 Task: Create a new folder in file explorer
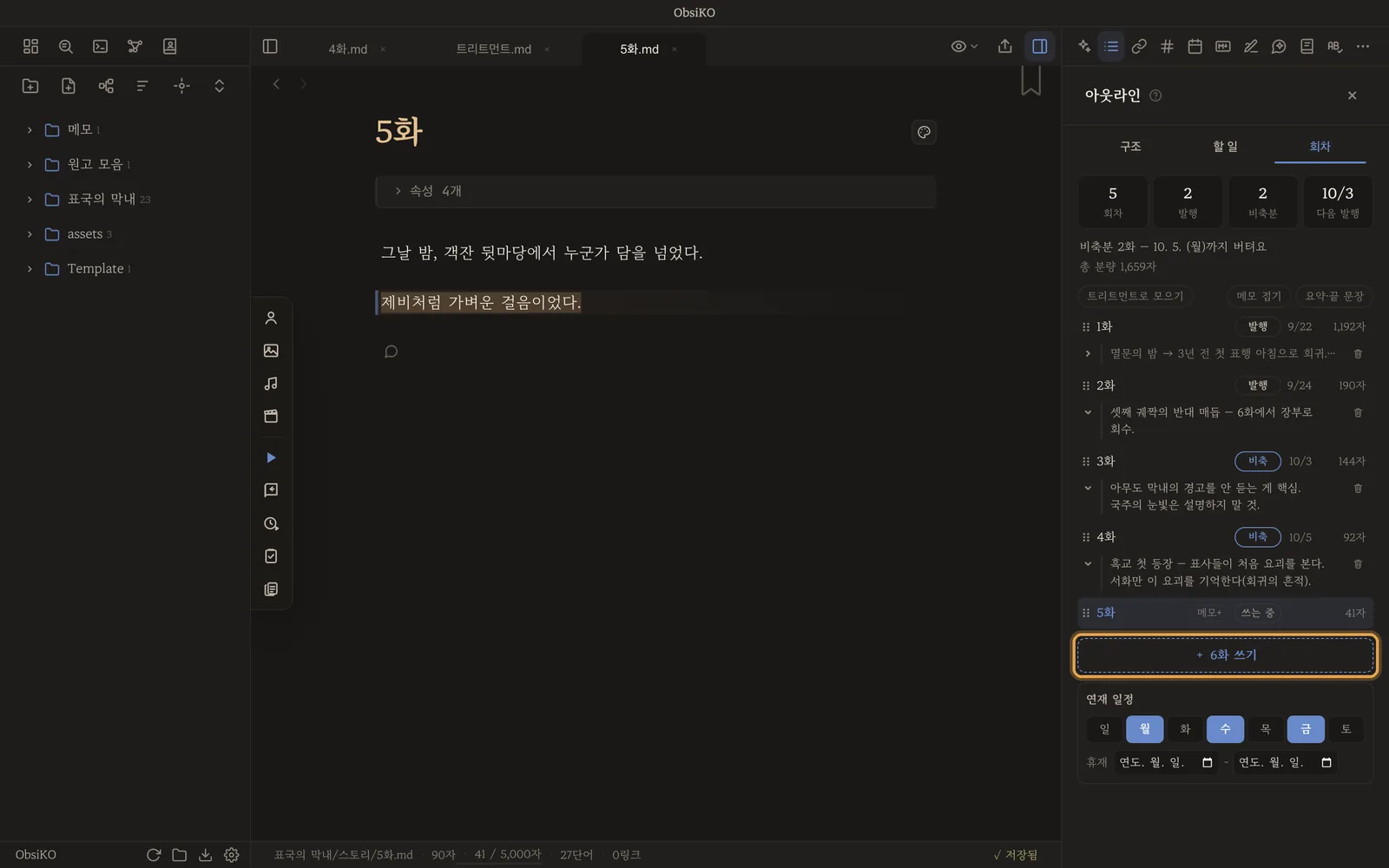[x=30, y=86]
